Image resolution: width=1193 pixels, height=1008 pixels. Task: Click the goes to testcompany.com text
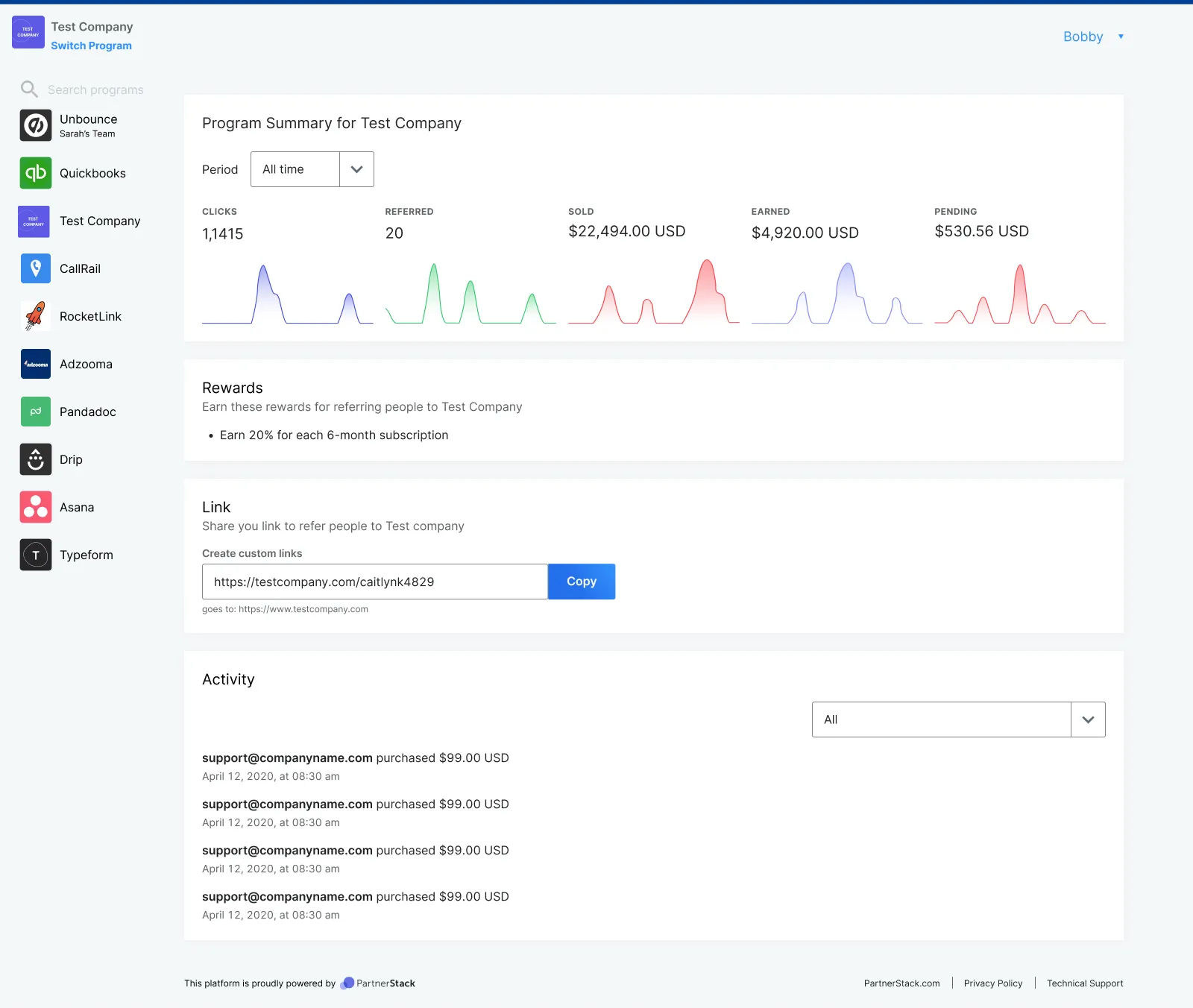tap(285, 609)
